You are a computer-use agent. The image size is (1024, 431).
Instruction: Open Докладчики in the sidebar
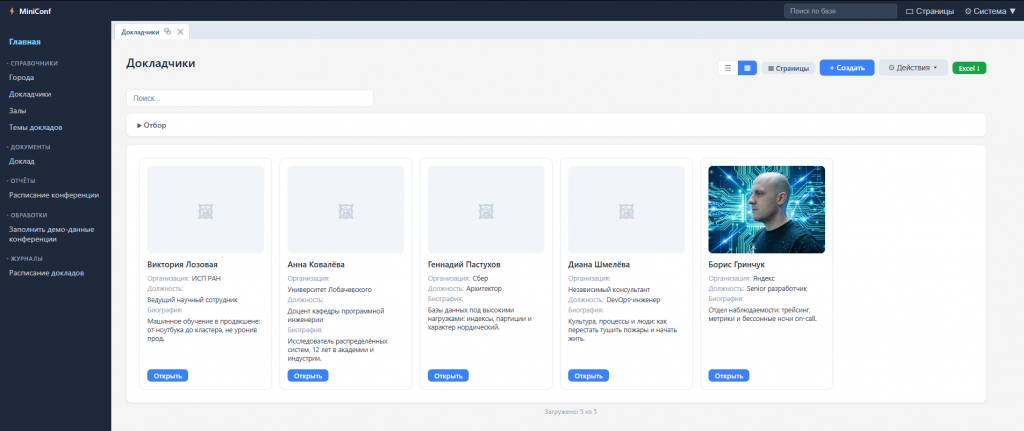(x=30, y=94)
